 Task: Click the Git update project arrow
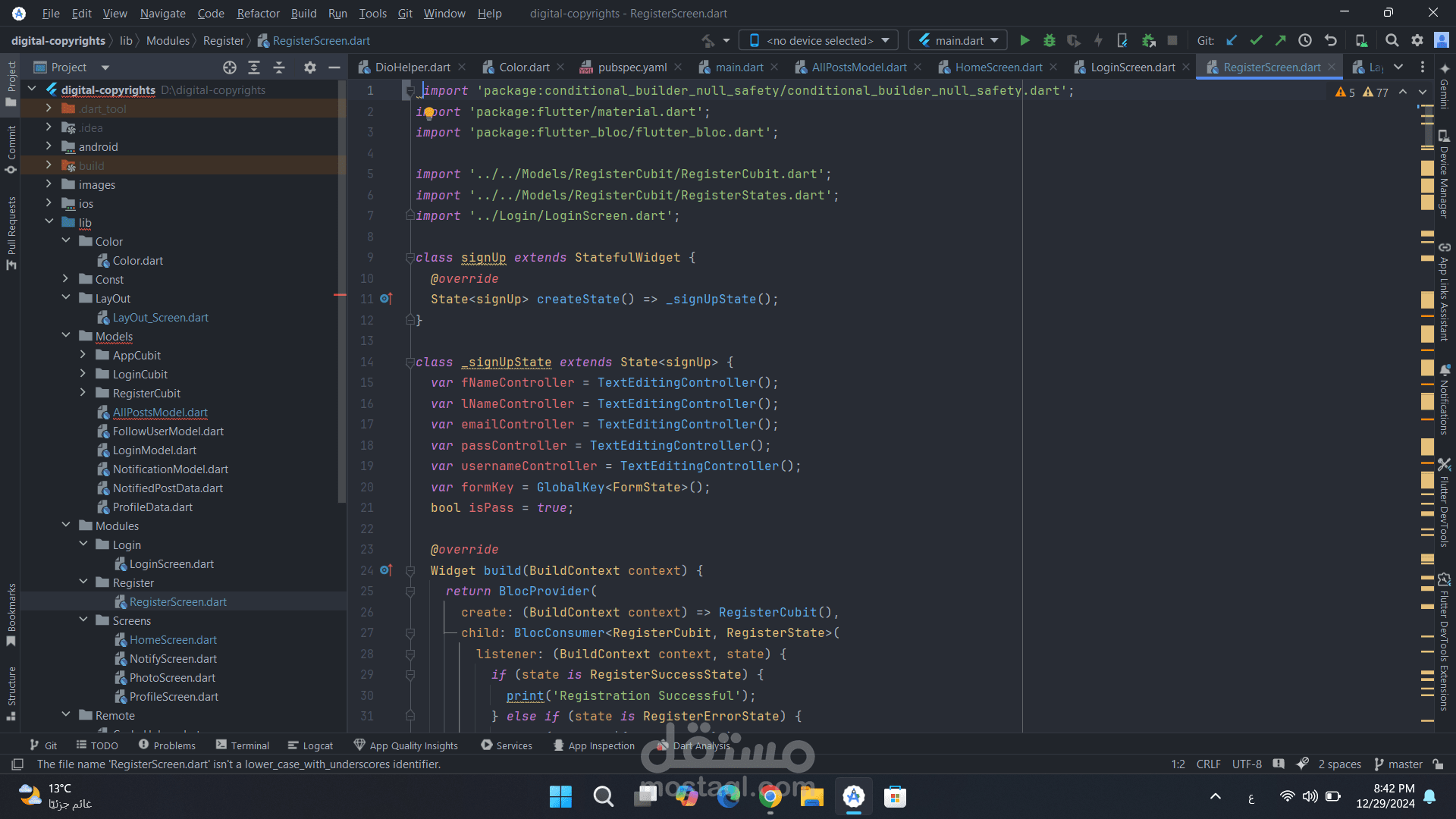(1232, 41)
